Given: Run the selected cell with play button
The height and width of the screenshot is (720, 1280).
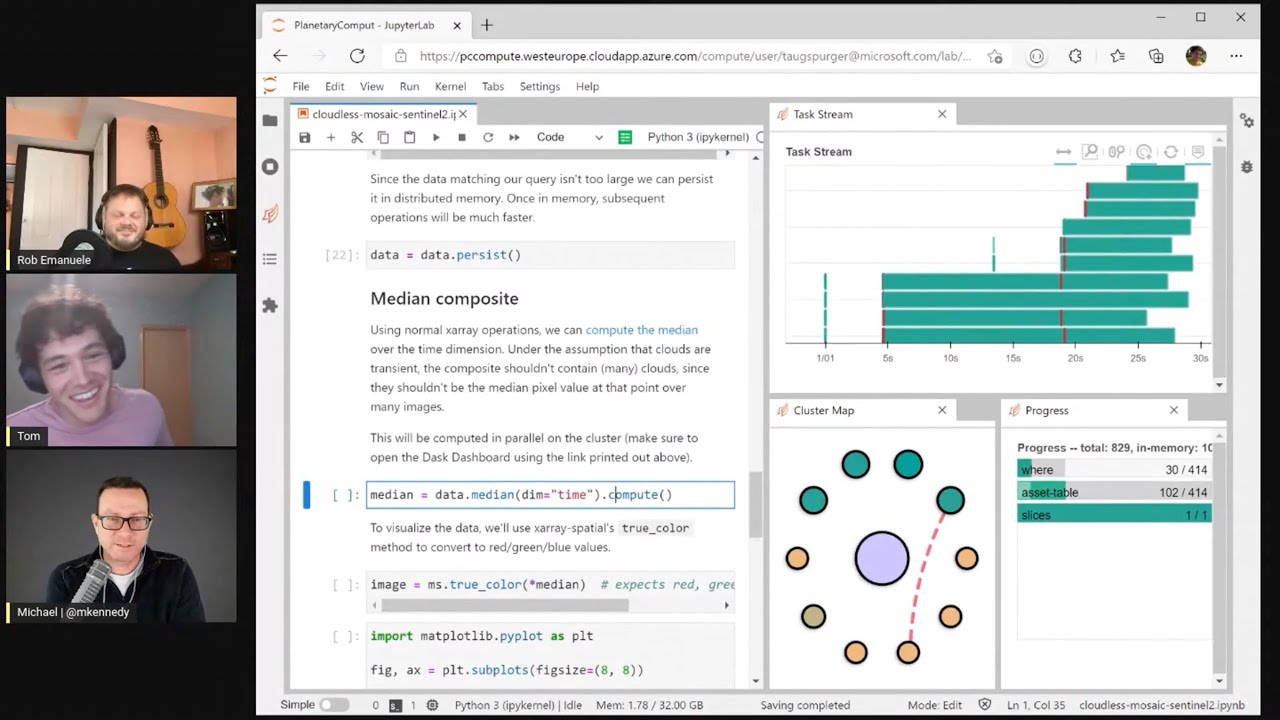Looking at the screenshot, I should pyautogui.click(x=436, y=138).
